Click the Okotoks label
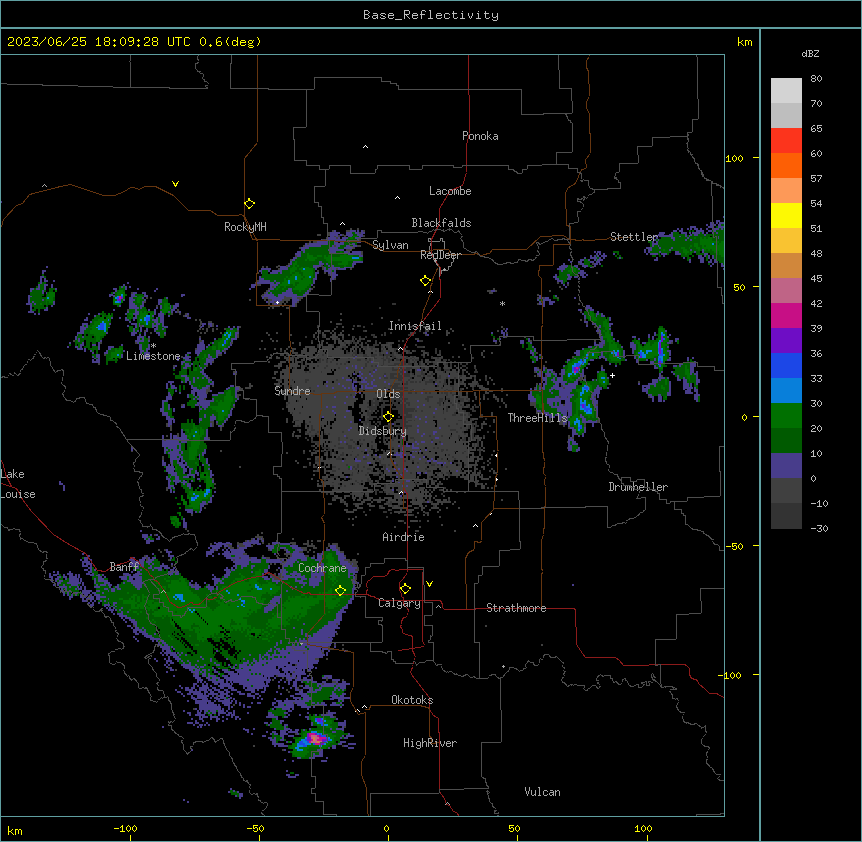Screen dimensions: 862x842 (412, 700)
